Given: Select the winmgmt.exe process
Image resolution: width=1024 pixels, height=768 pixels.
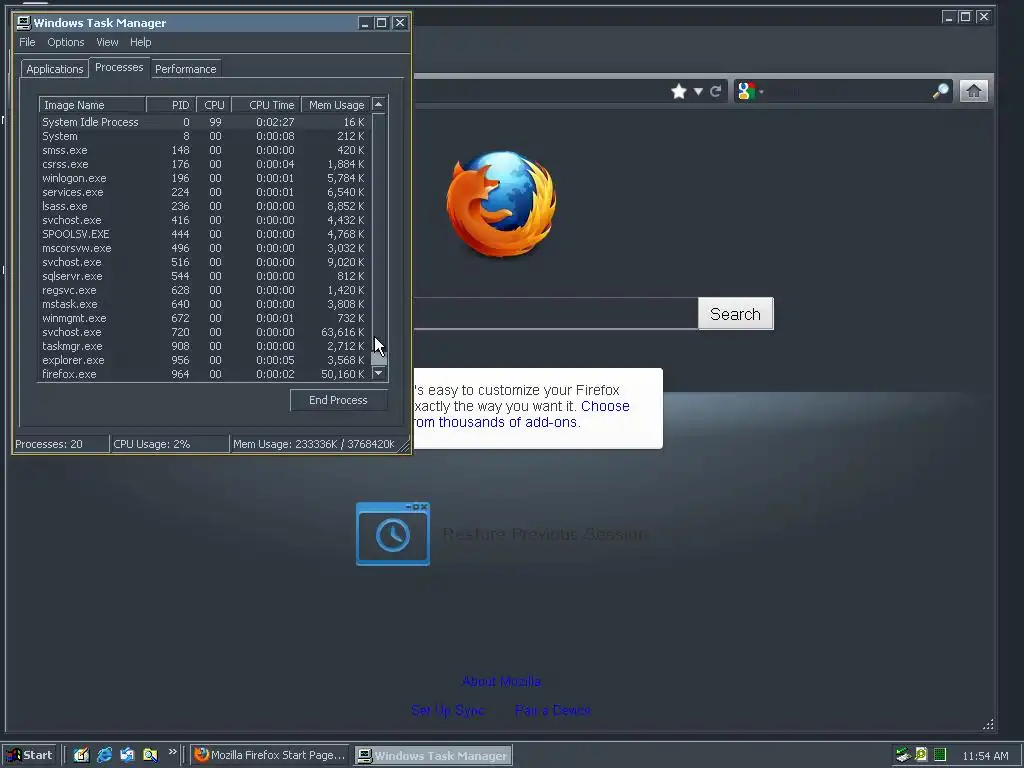Looking at the screenshot, I should 204,319.
